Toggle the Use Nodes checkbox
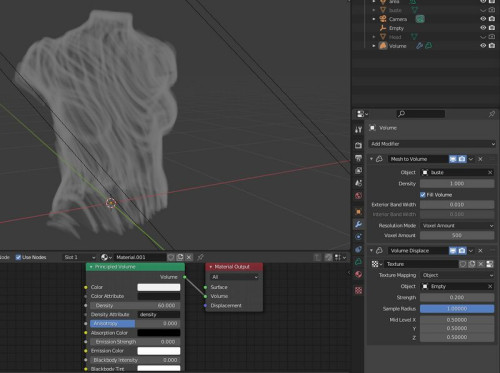 tap(19, 257)
